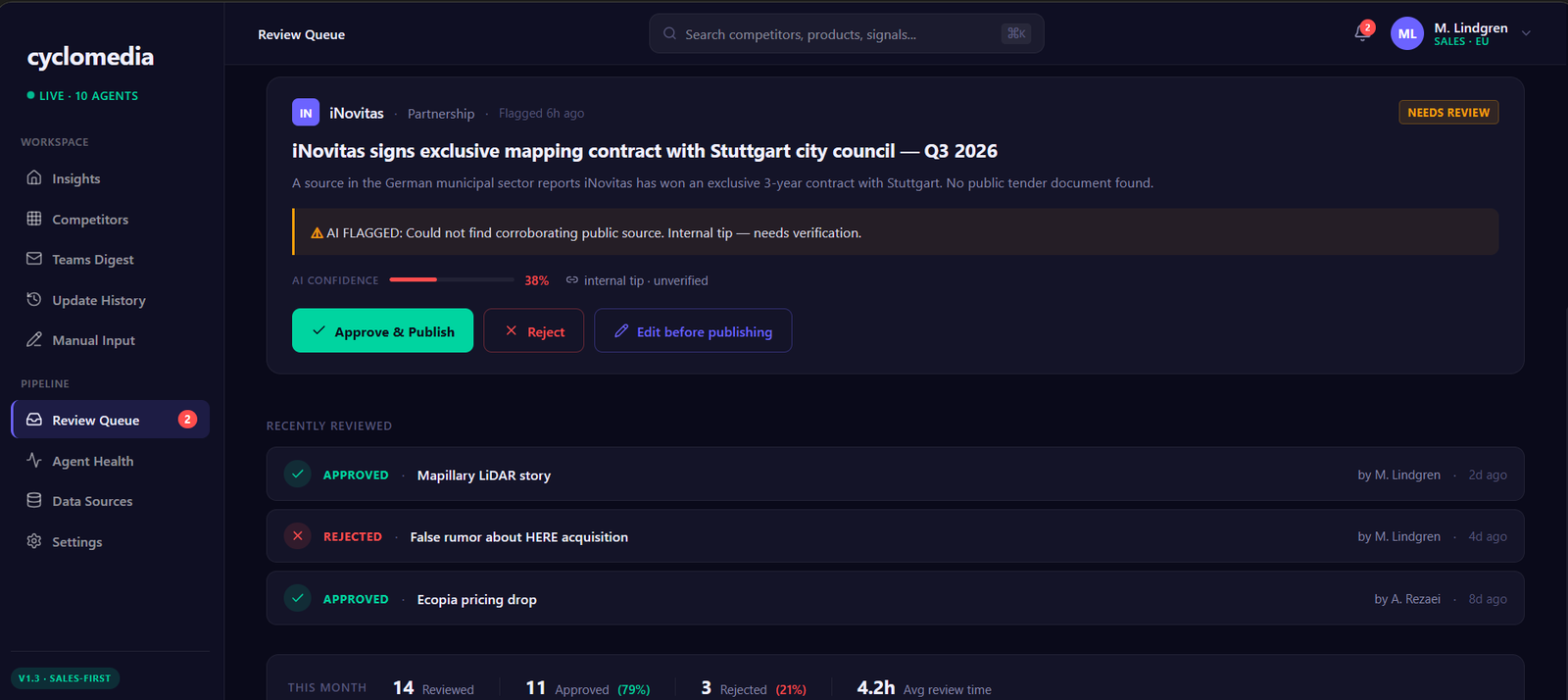1568x700 pixels.
Task: Click the Review Queue count badge
Action: point(187,420)
